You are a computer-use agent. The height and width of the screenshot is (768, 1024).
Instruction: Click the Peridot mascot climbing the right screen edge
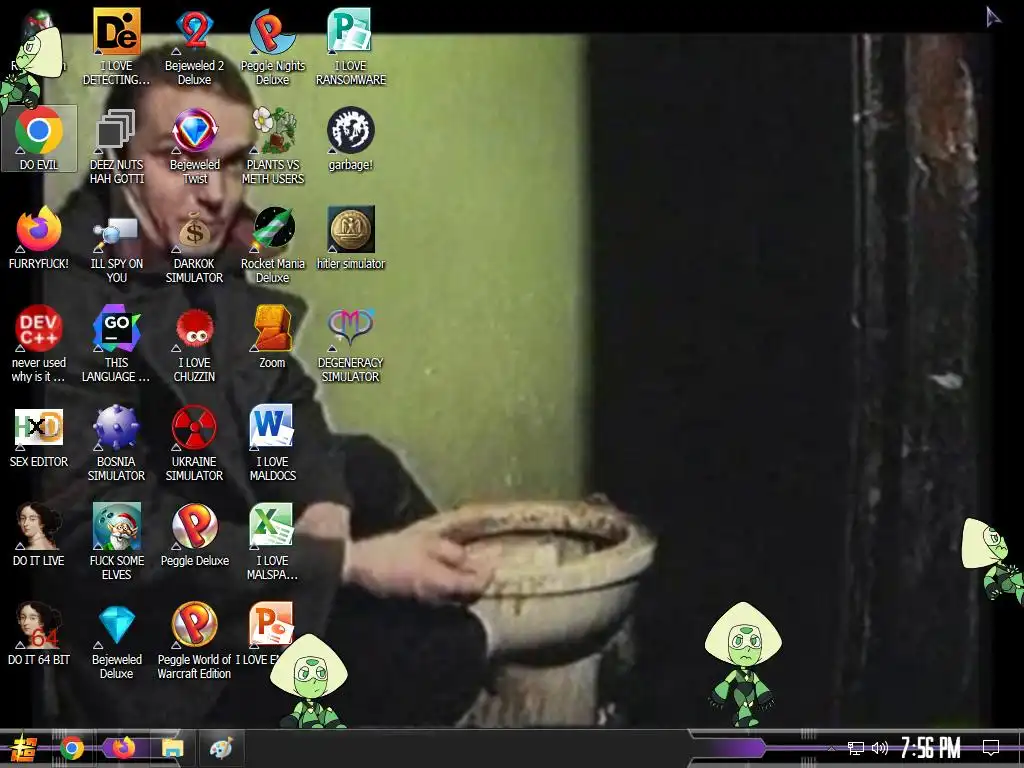(993, 560)
